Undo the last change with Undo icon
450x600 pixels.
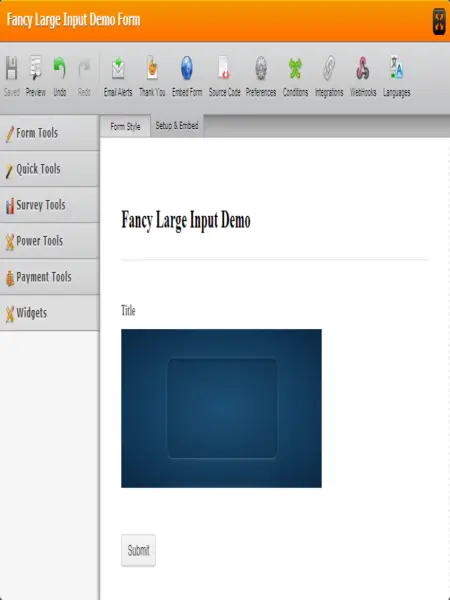click(x=60, y=76)
